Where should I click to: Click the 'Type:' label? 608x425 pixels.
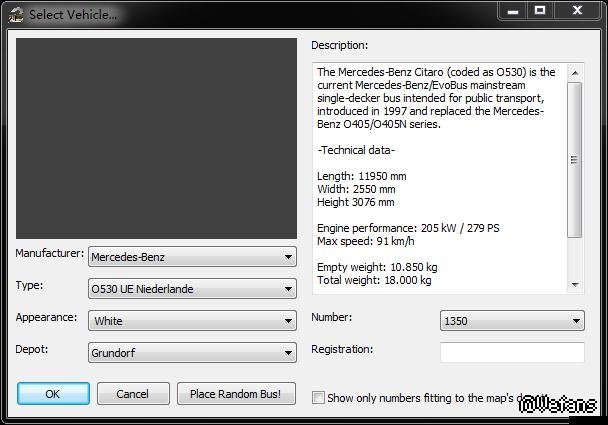(x=29, y=285)
